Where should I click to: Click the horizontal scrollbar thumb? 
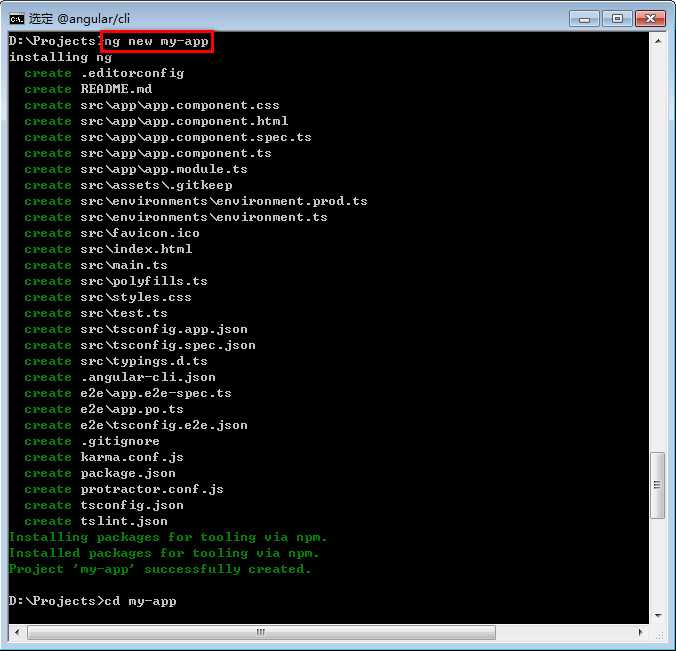click(260, 632)
